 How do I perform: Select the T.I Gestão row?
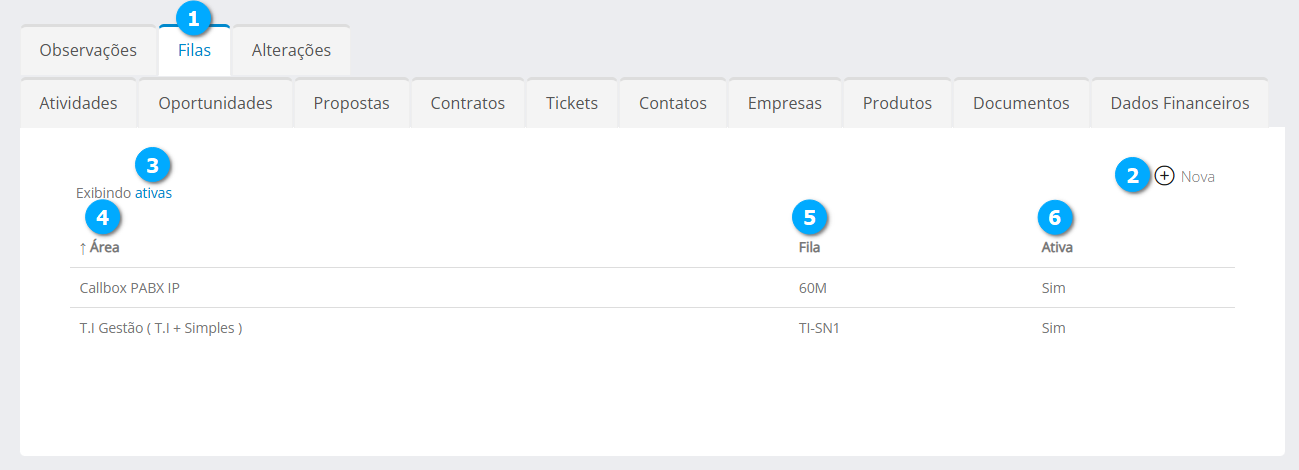click(x=161, y=327)
